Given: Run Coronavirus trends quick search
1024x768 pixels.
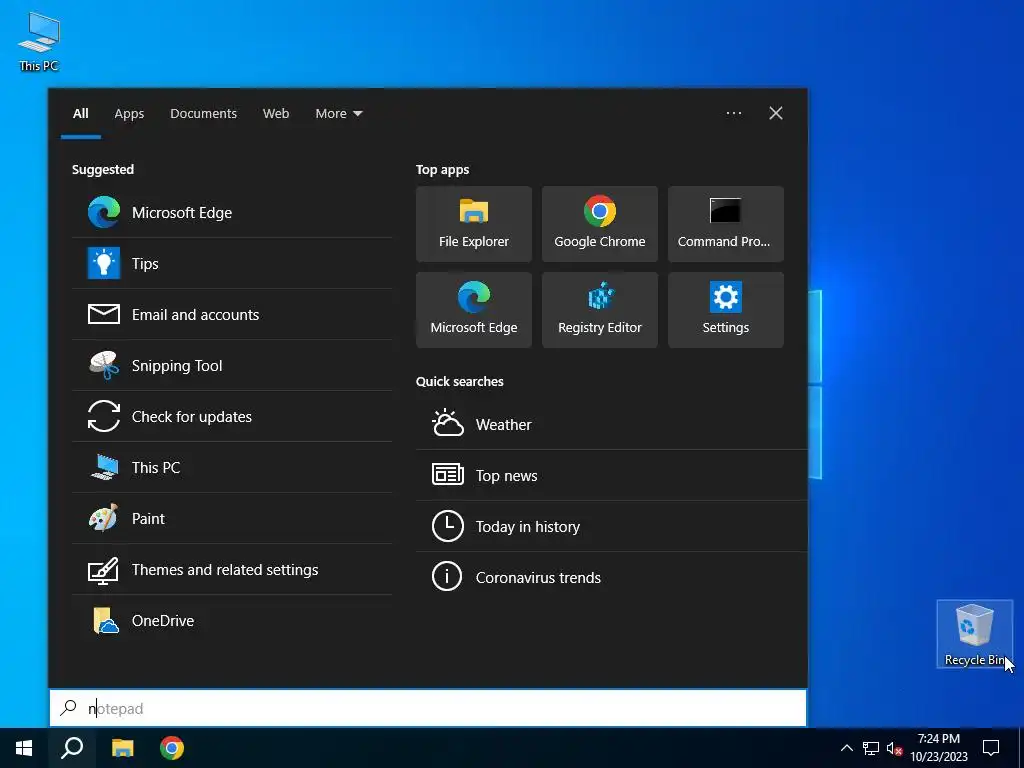Looking at the screenshot, I should point(611,577).
